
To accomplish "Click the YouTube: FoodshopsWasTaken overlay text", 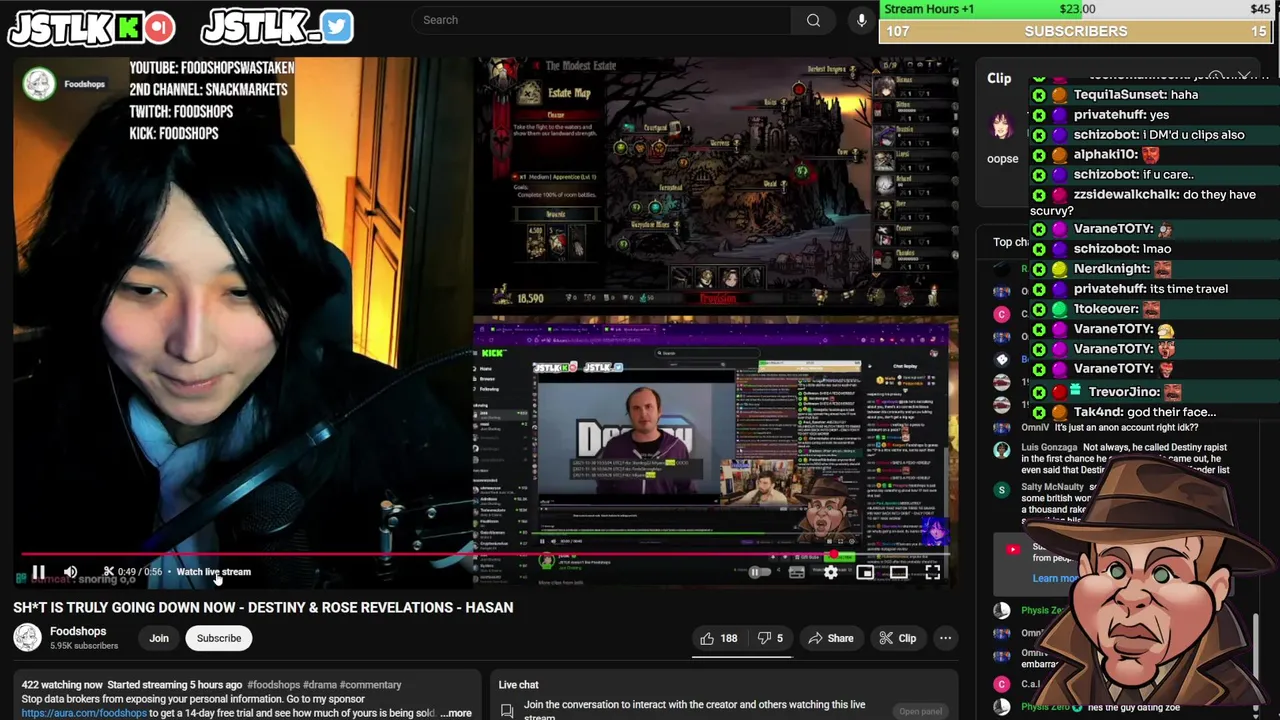I will click(x=212, y=68).
